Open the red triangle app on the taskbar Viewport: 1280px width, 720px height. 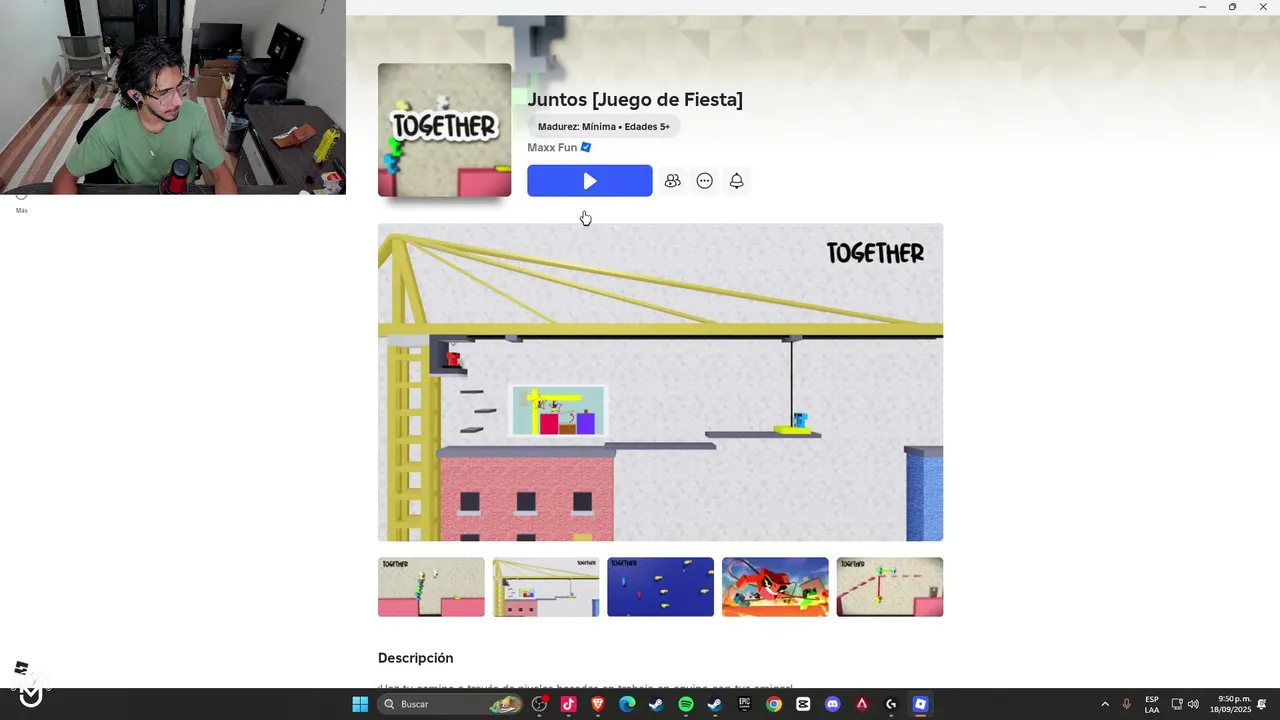[862, 704]
